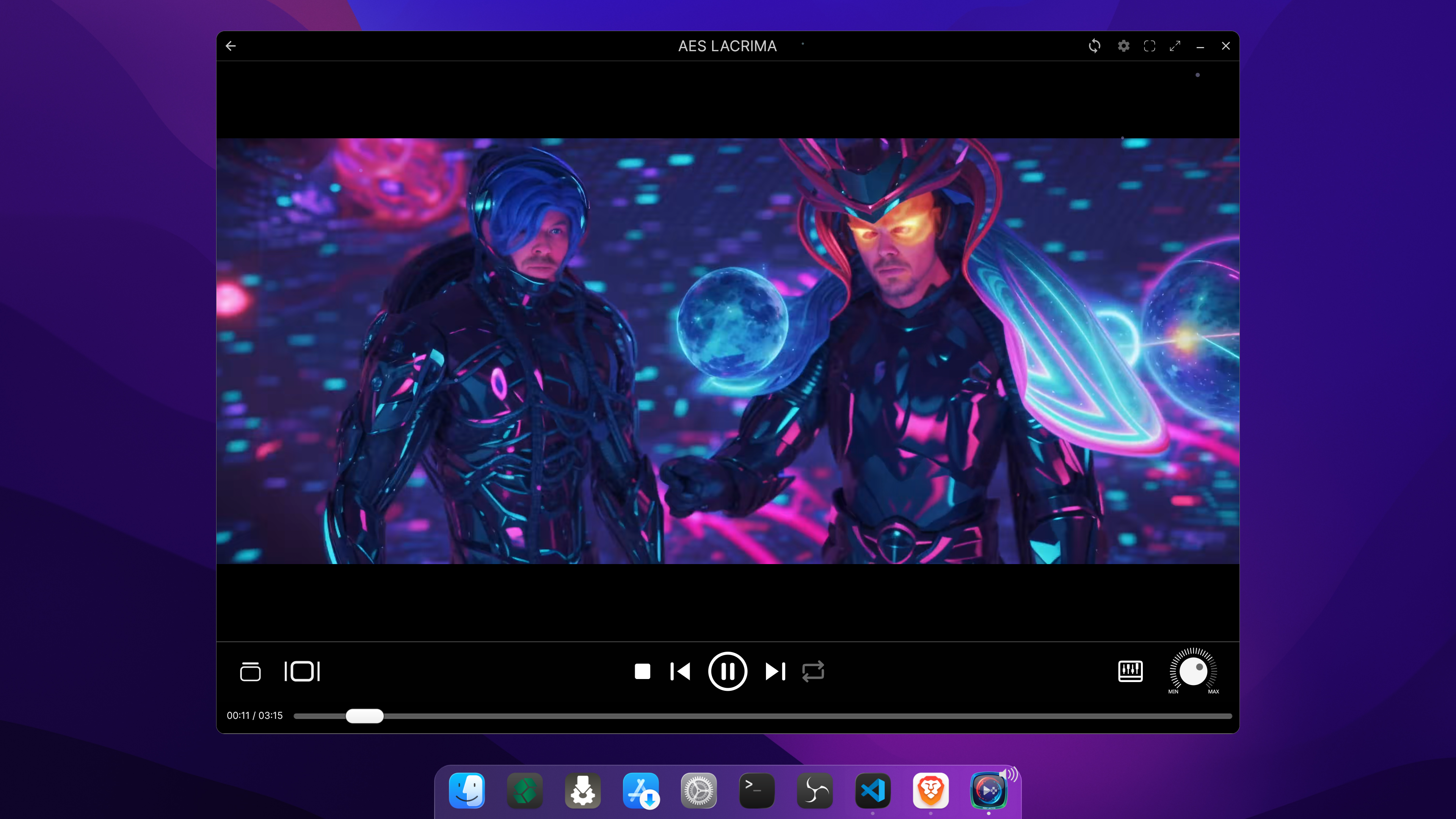
Task: Click the MAX volume label
Action: pyautogui.click(x=1213, y=692)
